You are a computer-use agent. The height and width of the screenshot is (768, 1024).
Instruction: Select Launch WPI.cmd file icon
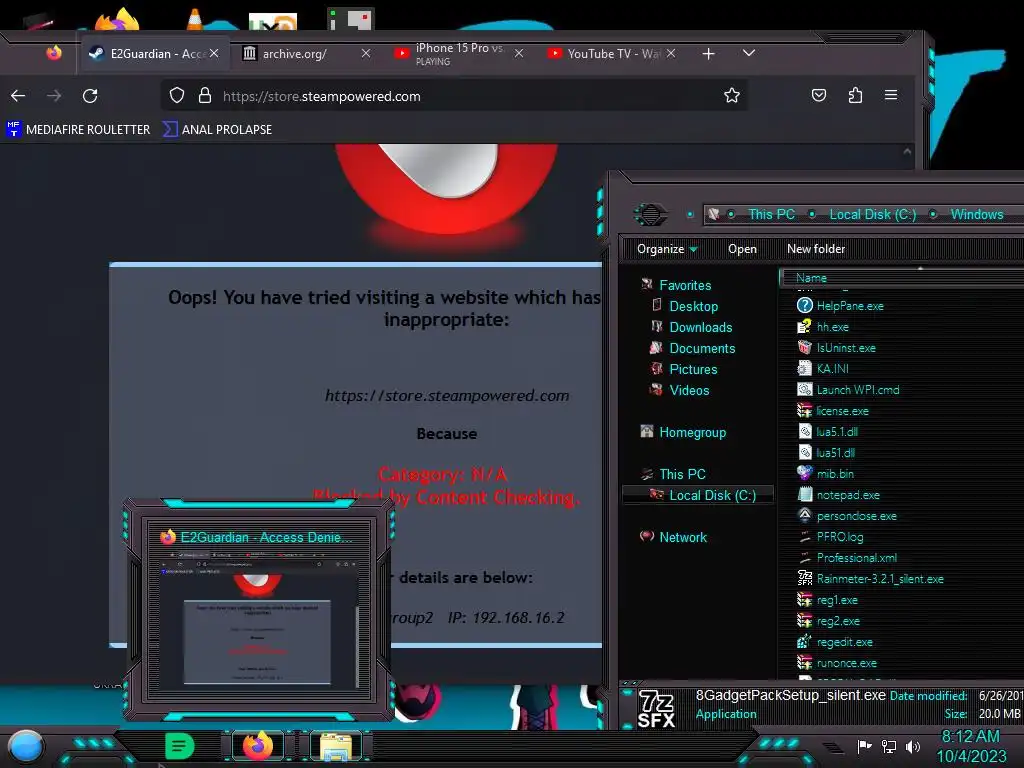[x=805, y=389]
